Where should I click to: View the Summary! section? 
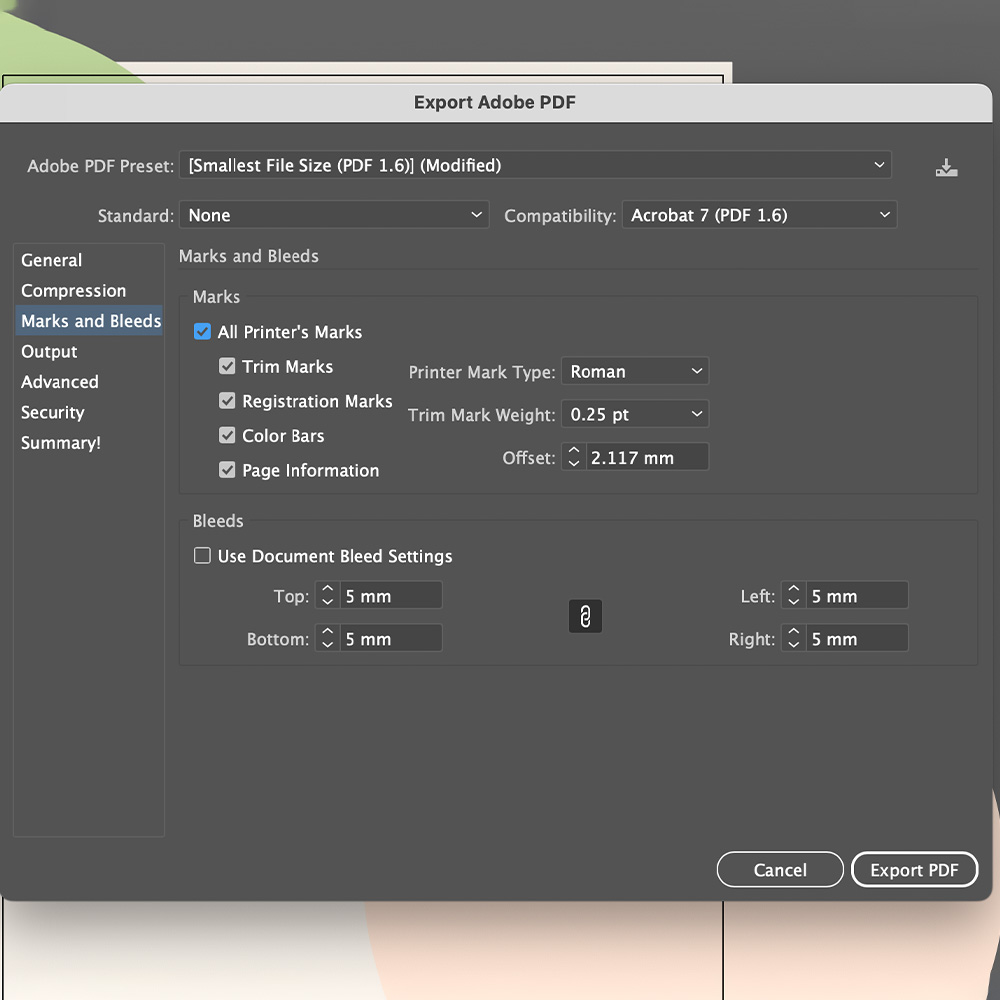tap(88, 443)
